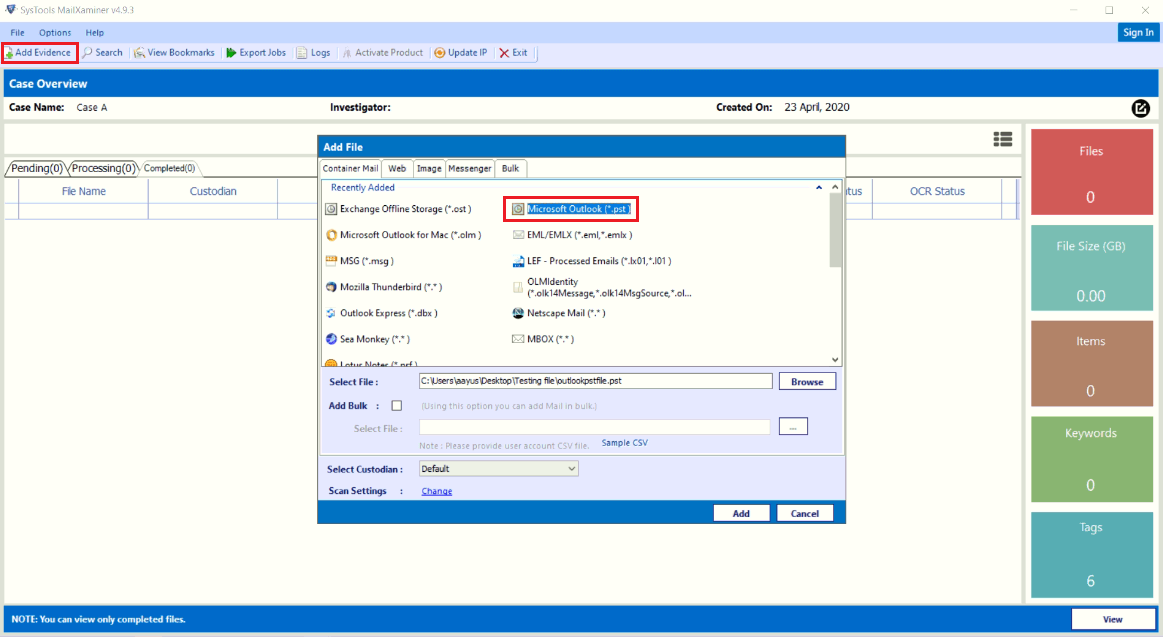
Task: Click the OCR Status column header
Action: [938, 191]
